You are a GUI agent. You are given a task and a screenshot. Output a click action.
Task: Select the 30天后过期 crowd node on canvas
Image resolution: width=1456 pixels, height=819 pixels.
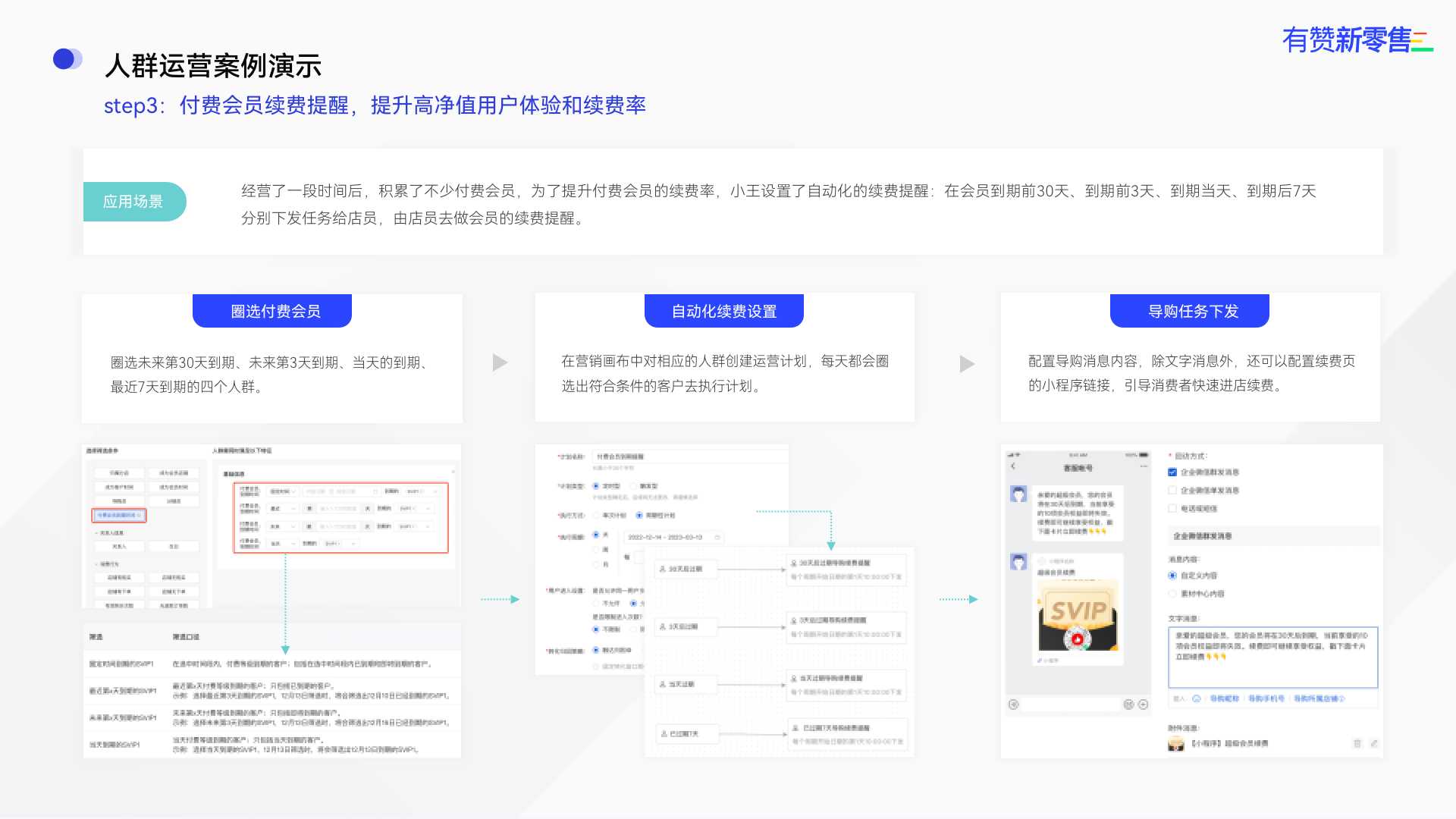click(686, 569)
